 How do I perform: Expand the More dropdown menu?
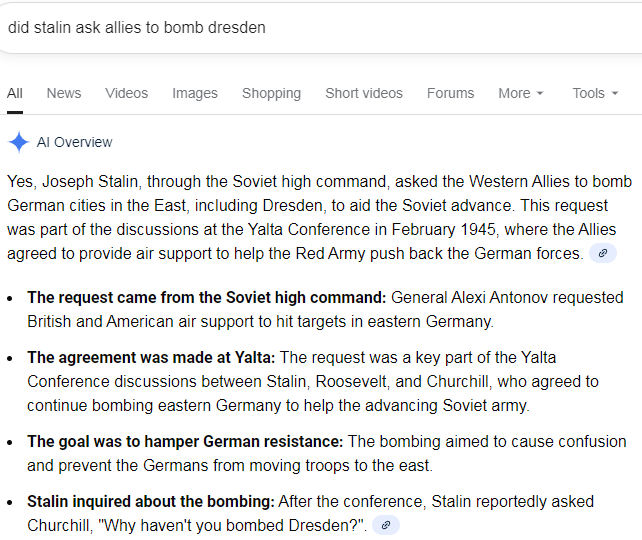(x=521, y=93)
